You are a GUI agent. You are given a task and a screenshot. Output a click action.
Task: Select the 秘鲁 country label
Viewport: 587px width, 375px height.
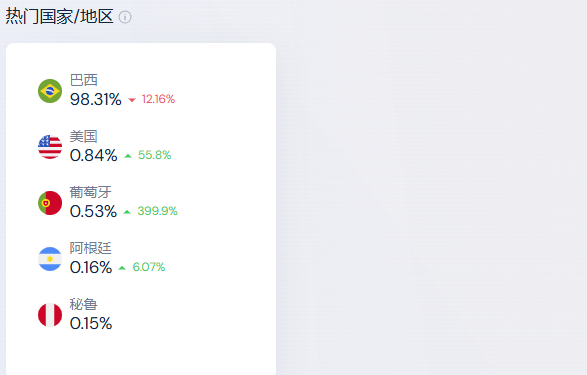tap(84, 304)
